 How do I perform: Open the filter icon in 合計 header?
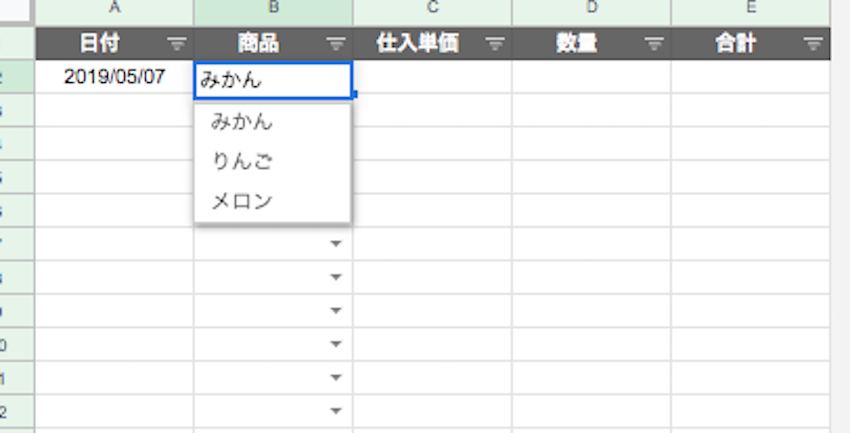813,44
